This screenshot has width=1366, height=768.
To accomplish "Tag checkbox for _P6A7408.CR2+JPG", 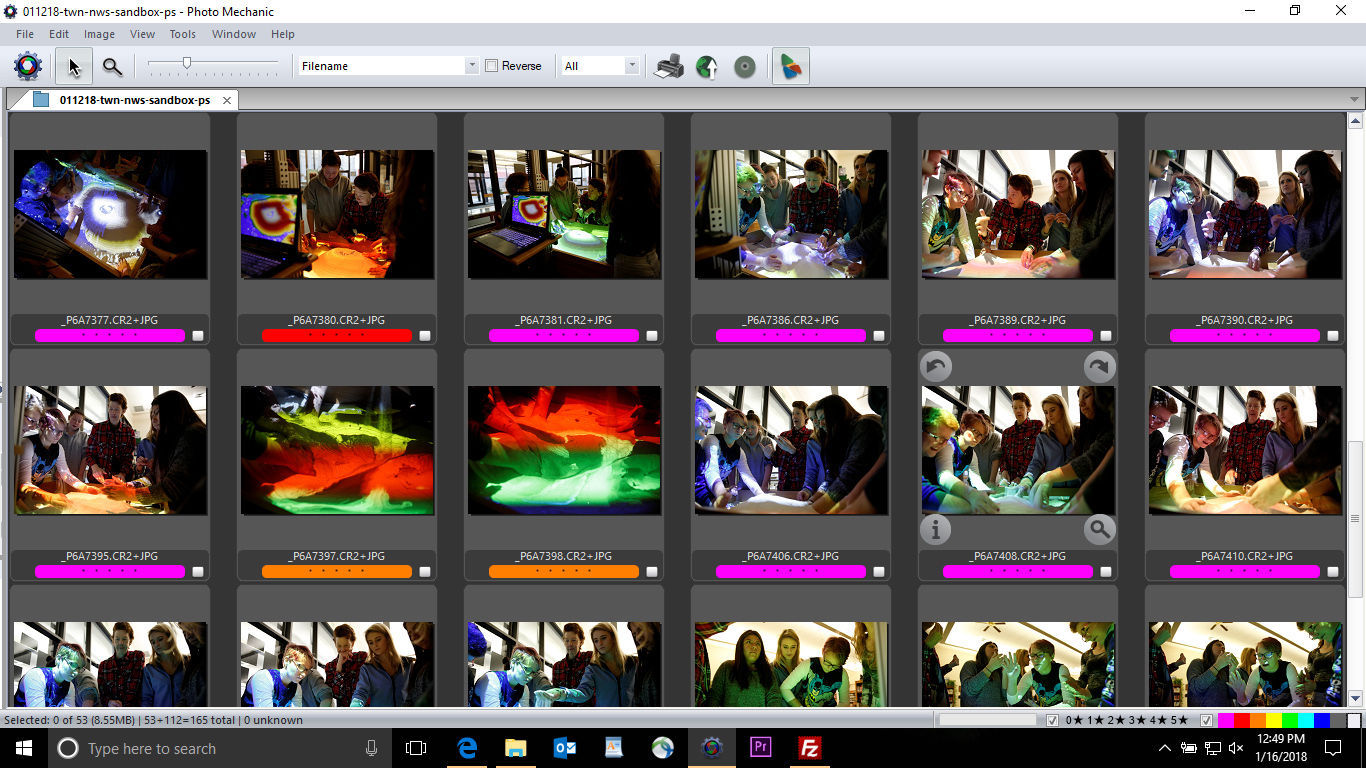I will click(1106, 572).
